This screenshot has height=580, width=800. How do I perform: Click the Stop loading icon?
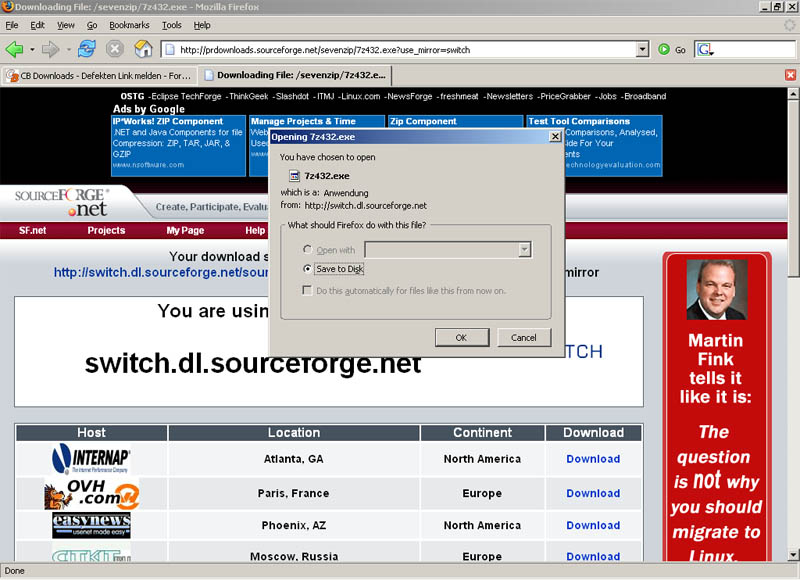(x=115, y=49)
